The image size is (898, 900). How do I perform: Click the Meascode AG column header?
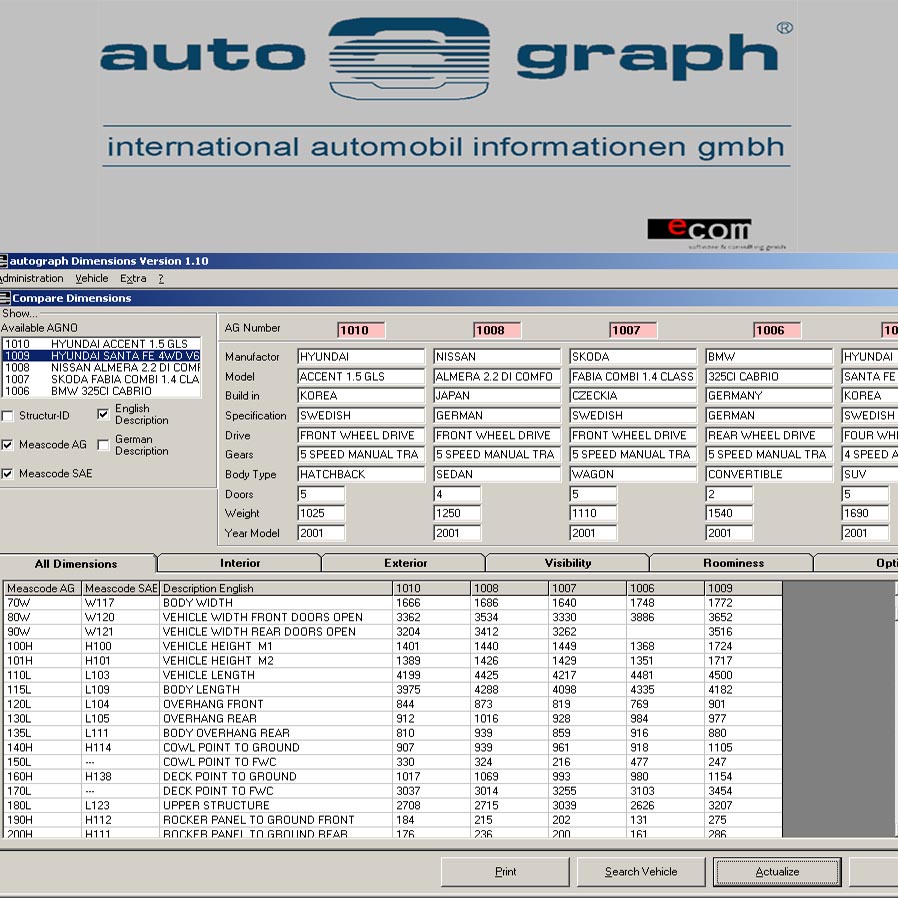[x=42, y=588]
